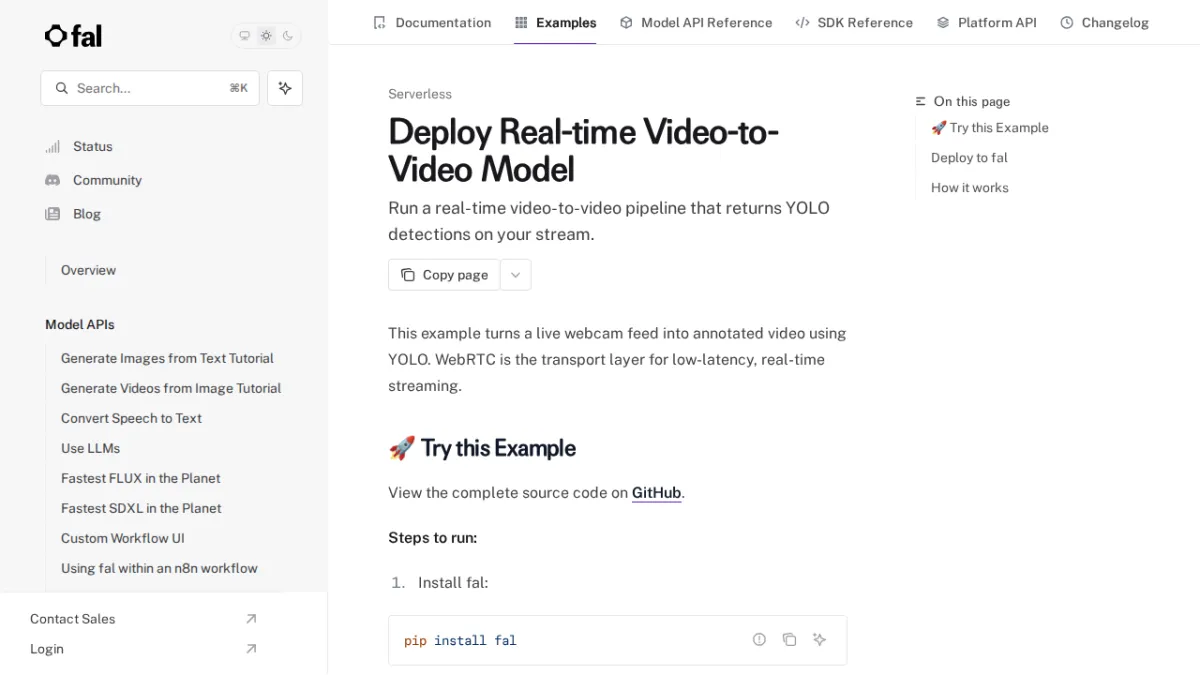This screenshot has width=1200, height=675.
Task: Click the Platform API layers icon
Action: 943,22
